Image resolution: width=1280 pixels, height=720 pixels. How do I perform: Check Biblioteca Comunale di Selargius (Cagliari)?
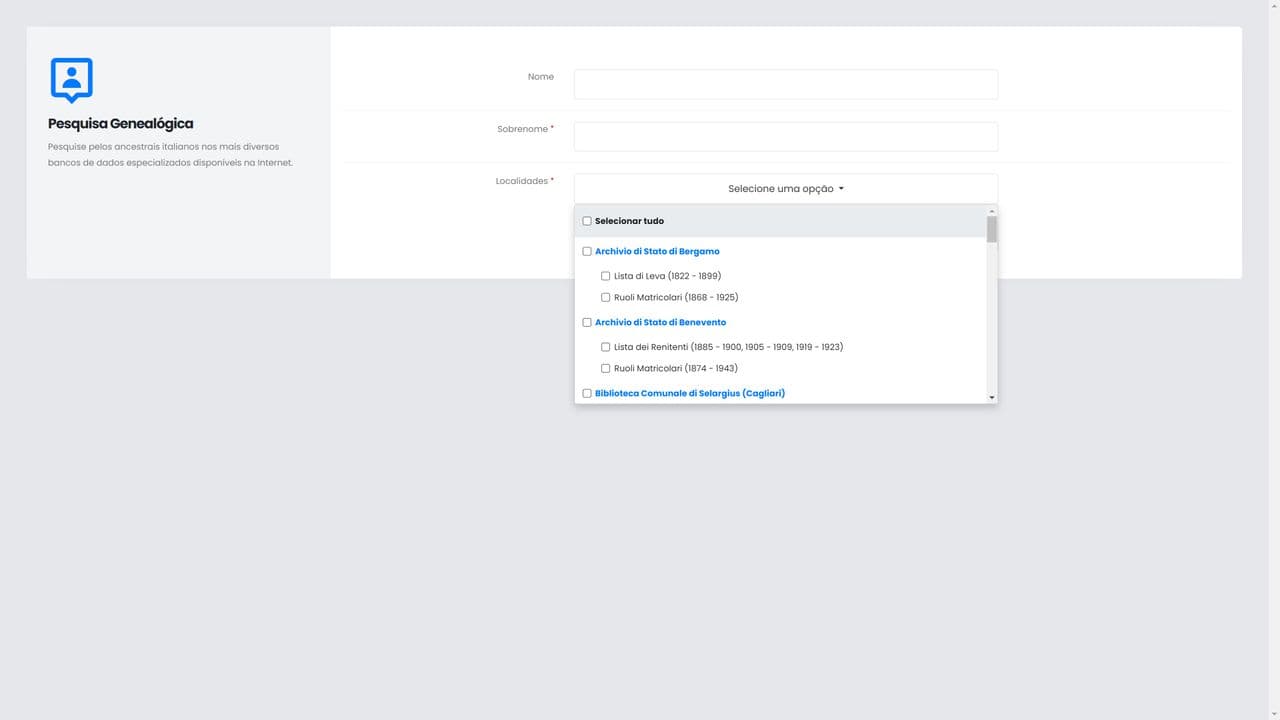coord(587,394)
